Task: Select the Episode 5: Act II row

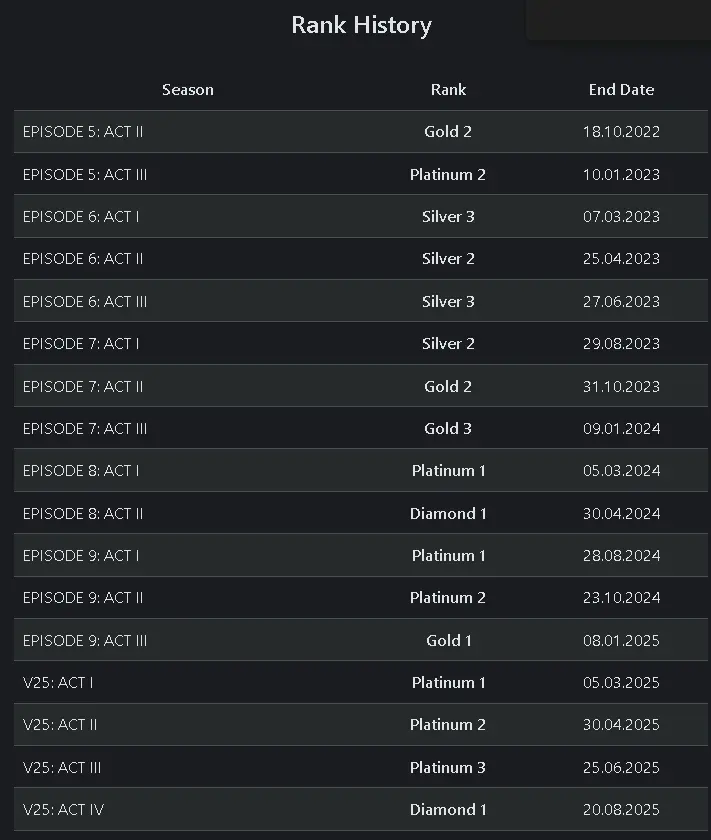Action: (83, 132)
